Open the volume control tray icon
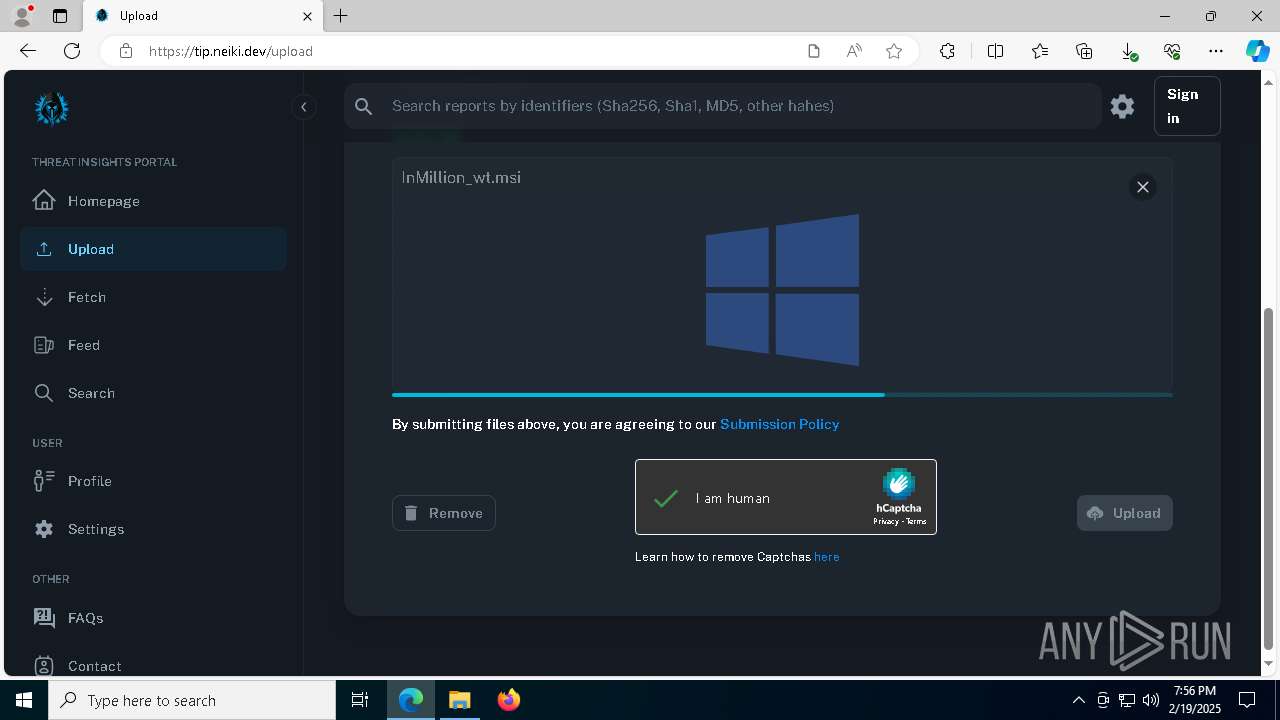1280x720 pixels. click(x=1150, y=700)
